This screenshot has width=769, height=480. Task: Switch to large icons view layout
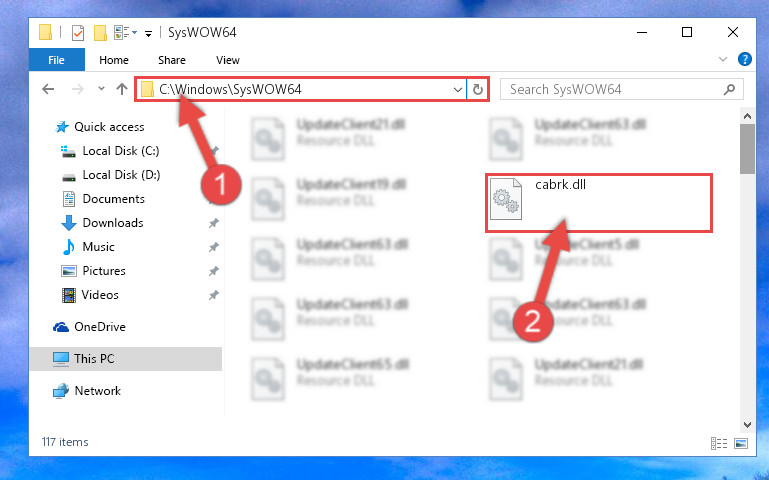pos(741,443)
